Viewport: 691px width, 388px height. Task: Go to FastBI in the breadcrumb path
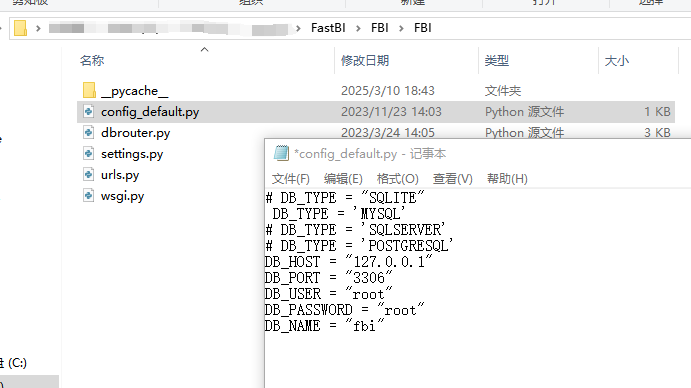point(328,28)
